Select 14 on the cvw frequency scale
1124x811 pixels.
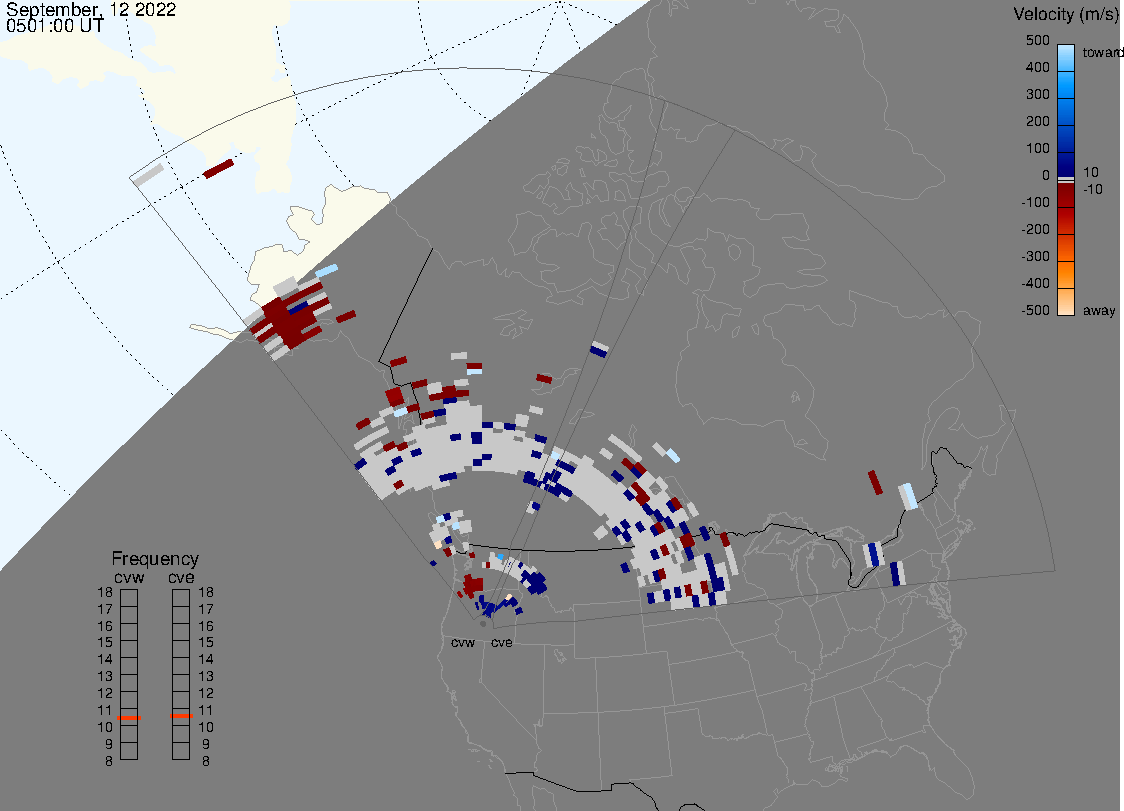105,660
